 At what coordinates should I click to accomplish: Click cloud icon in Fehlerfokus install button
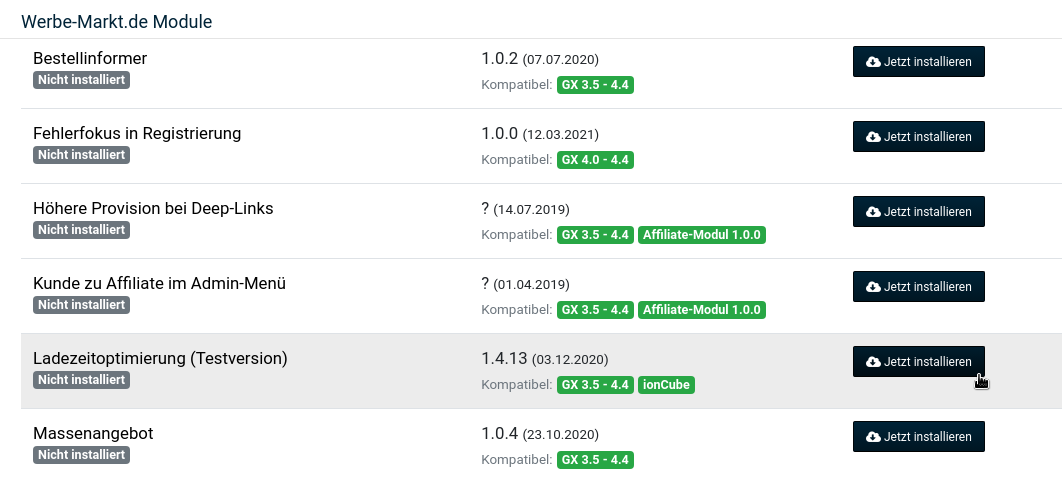click(874, 137)
